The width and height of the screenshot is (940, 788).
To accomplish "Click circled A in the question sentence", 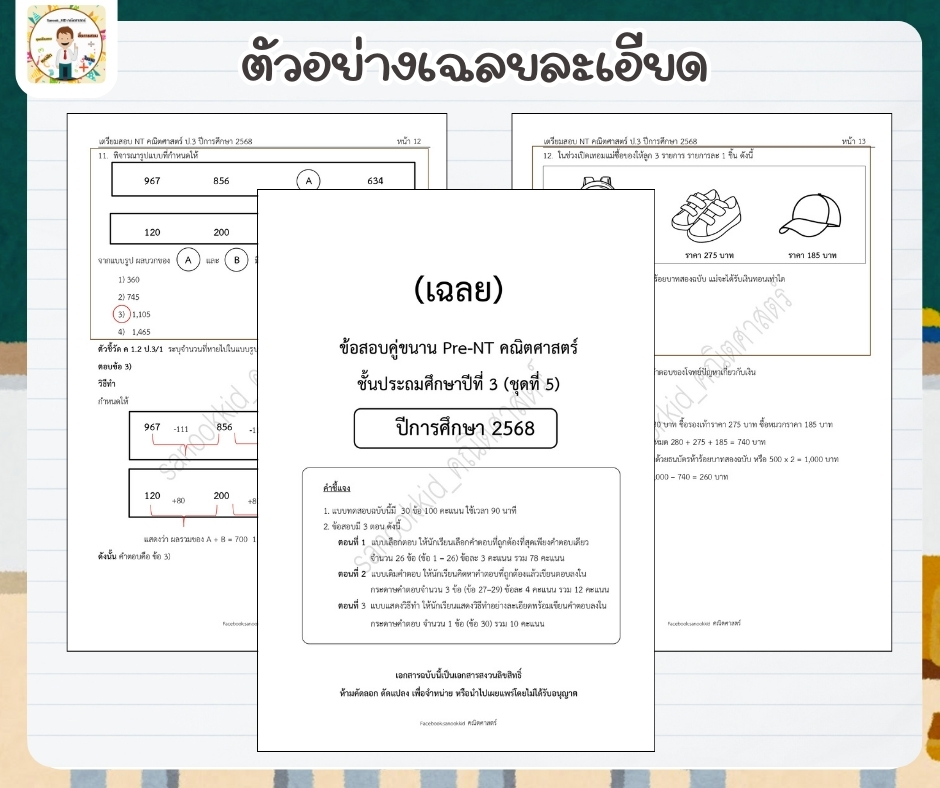I will click(x=187, y=260).
